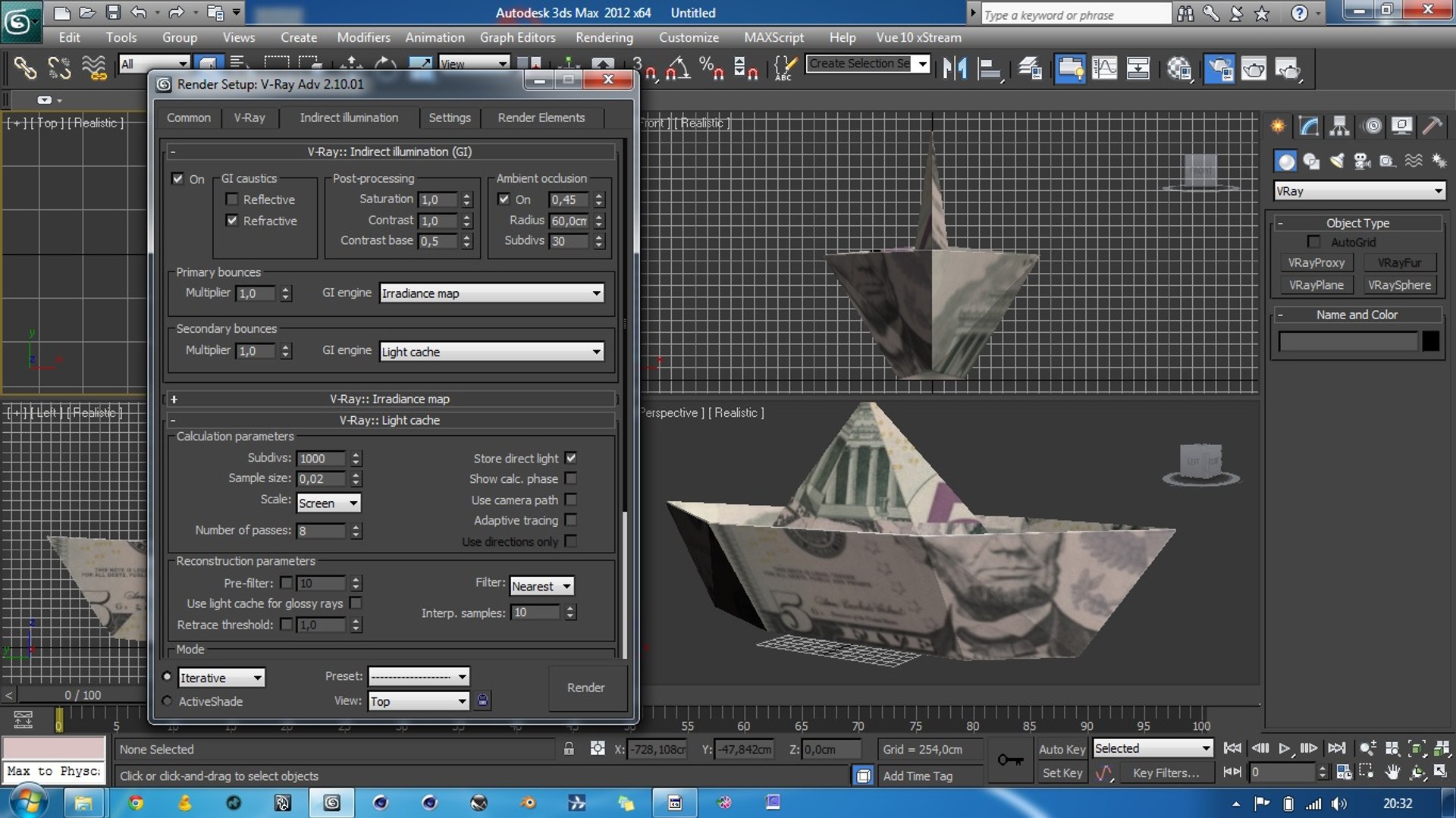This screenshot has height=818, width=1456.
Task: Toggle Ambient occlusion On checkbox
Action: 504,199
